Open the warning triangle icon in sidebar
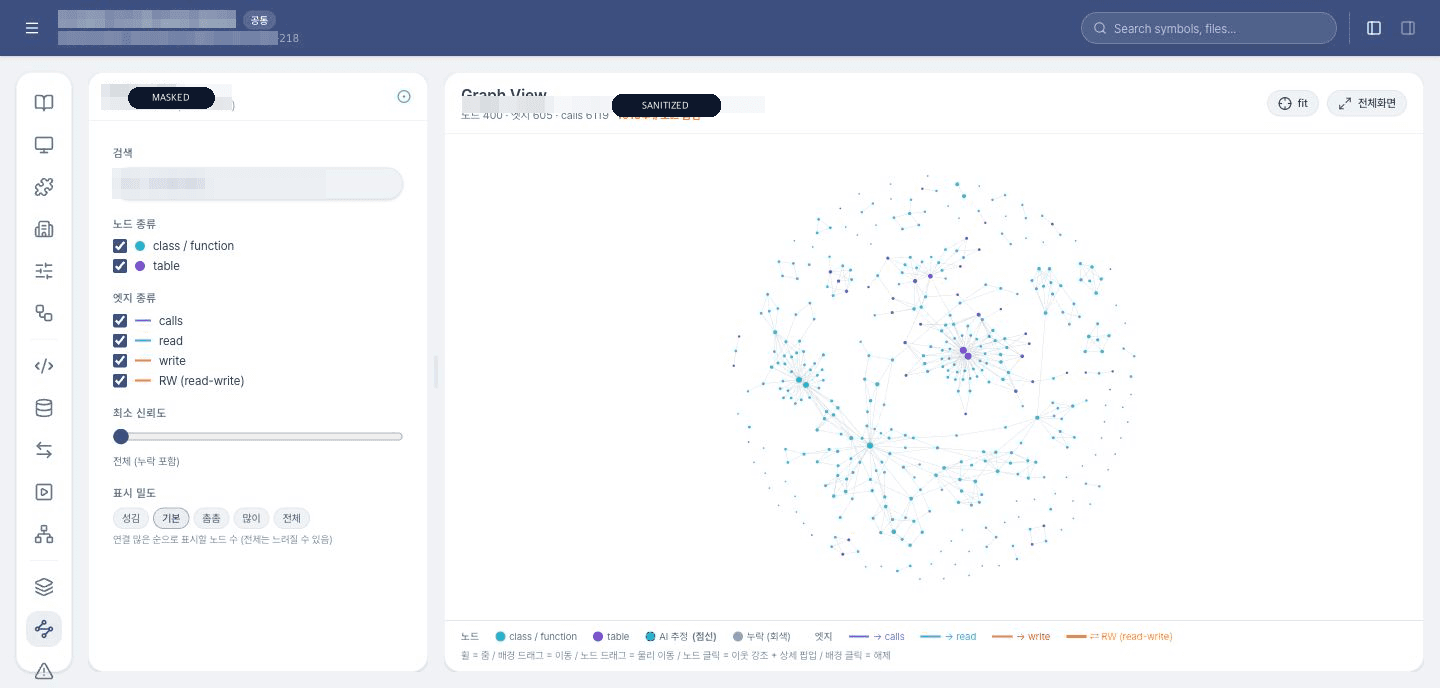 [44, 671]
